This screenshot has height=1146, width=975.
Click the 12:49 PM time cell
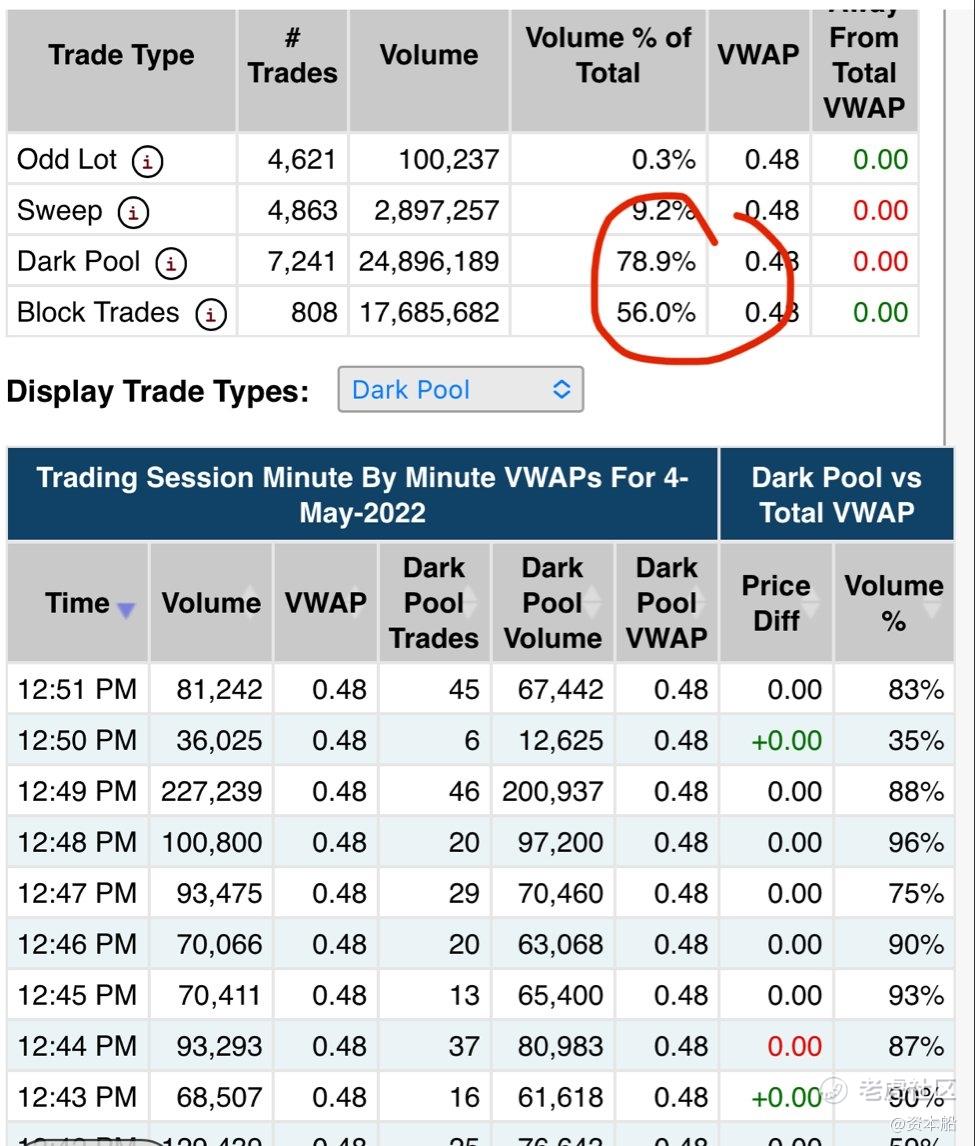tap(77, 792)
